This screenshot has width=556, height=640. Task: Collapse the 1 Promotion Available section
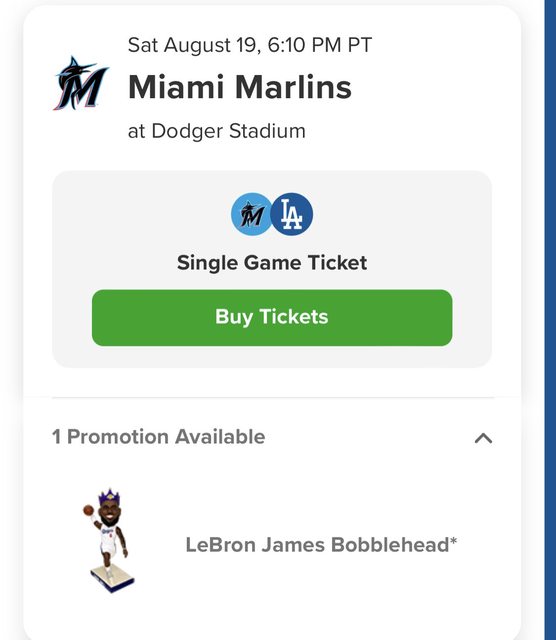click(x=483, y=438)
